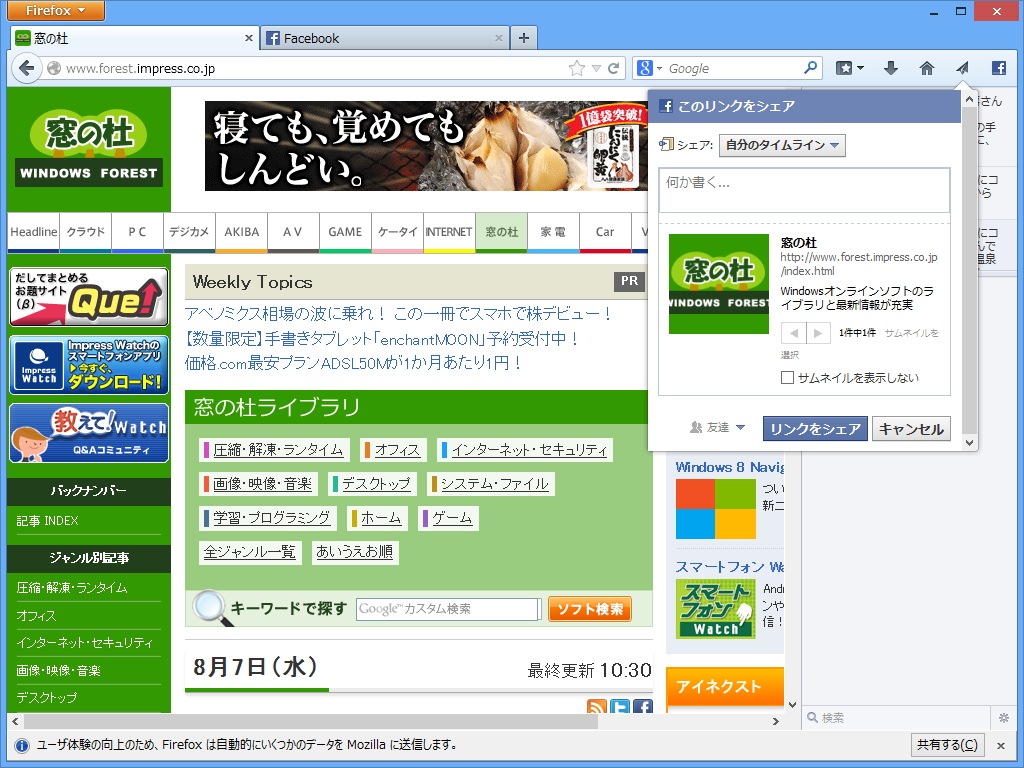
Task: Open インターネット・セキュリティ library category
Action: pos(525,450)
